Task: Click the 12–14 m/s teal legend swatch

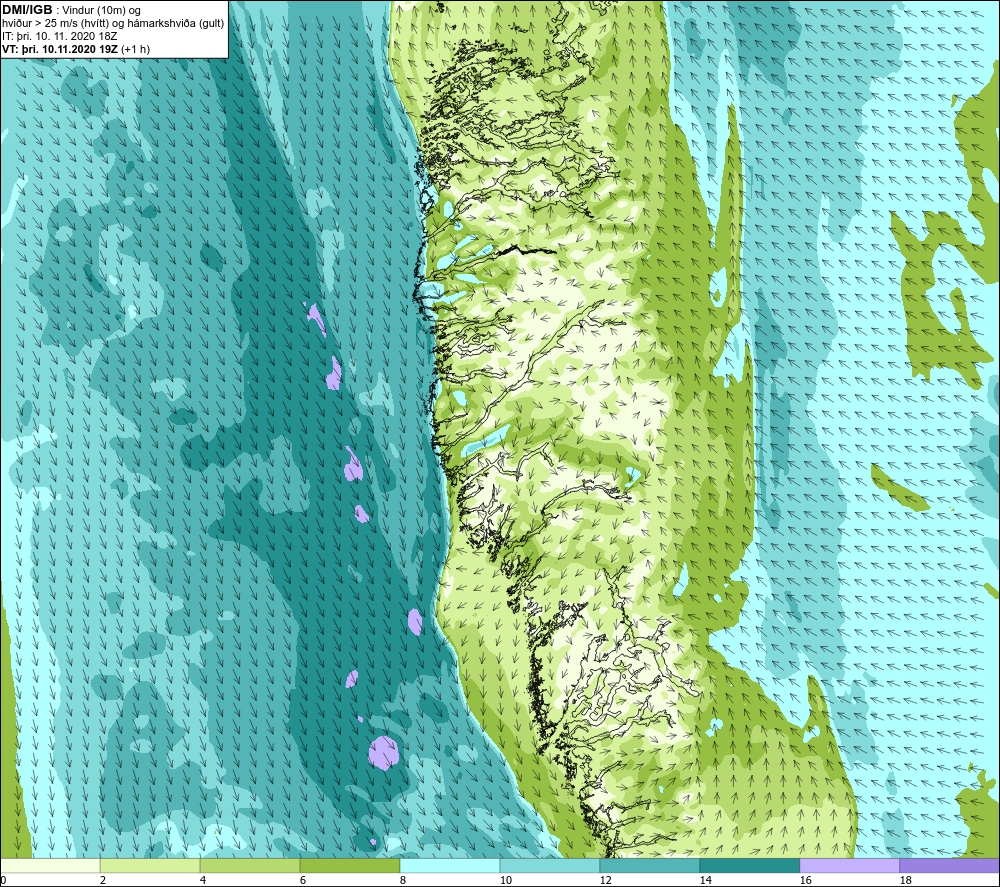Action: (650, 865)
